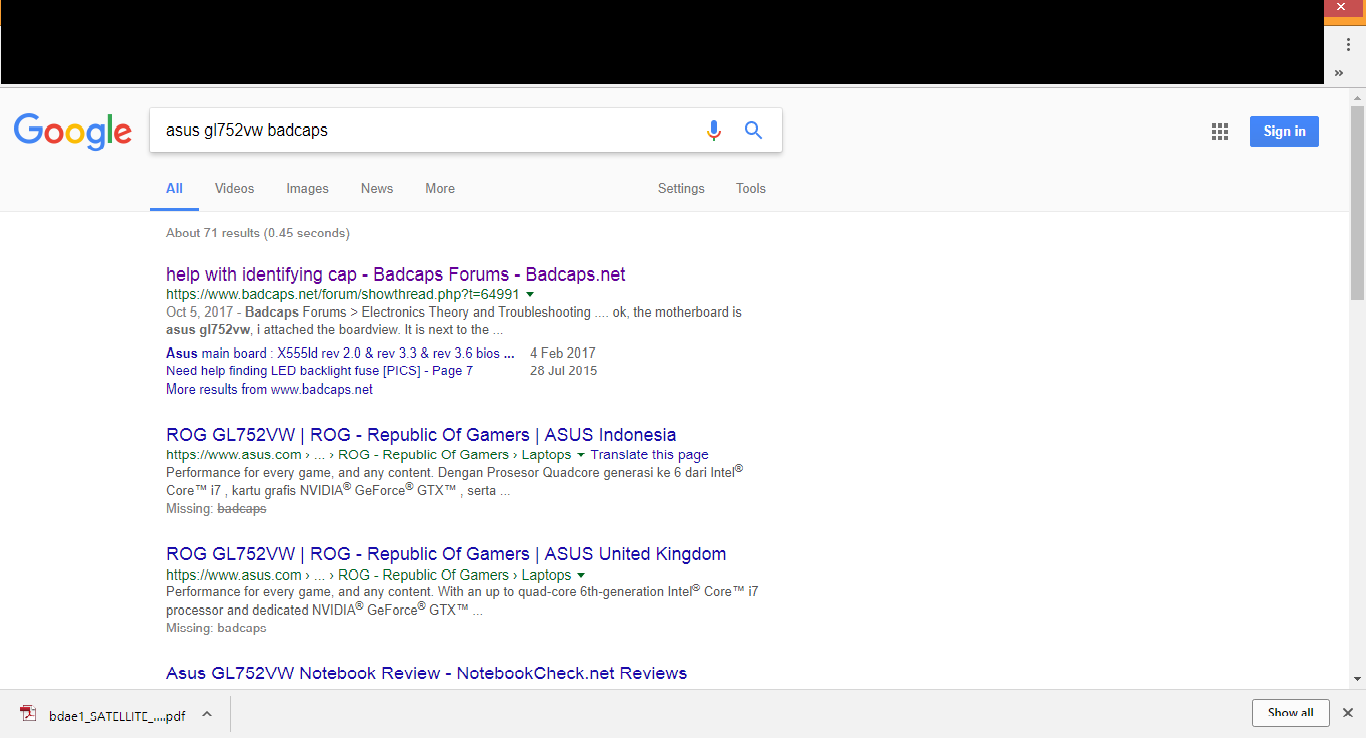Image resolution: width=1366 pixels, height=738 pixels.
Task: Open ROG GL752VW ASUS Indonesia result
Action: pyautogui.click(x=421, y=435)
